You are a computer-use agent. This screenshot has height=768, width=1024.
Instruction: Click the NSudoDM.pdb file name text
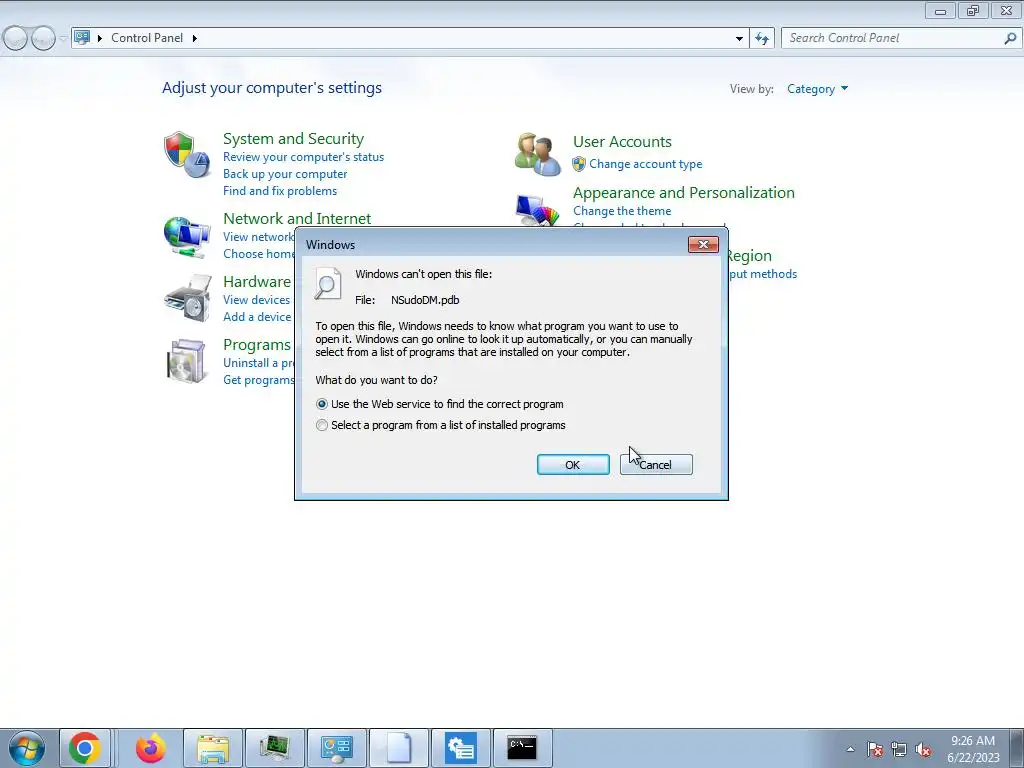pyautogui.click(x=425, y=300)
